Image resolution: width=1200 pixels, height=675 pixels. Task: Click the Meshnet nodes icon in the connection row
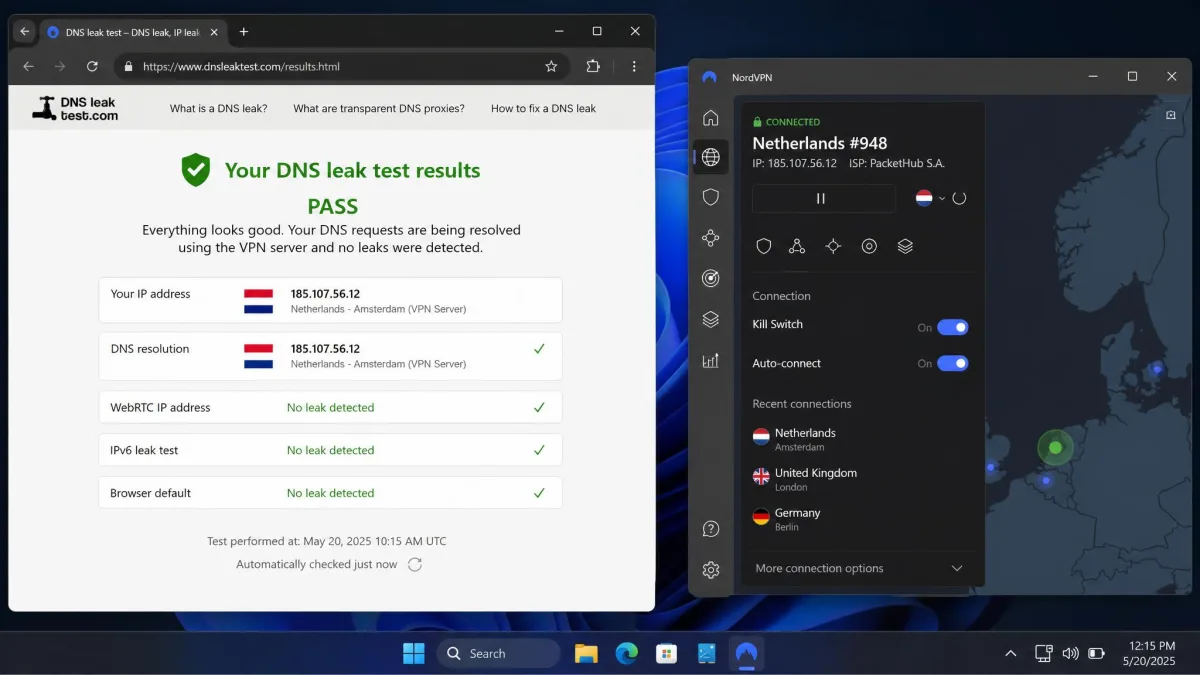(797, 246)
